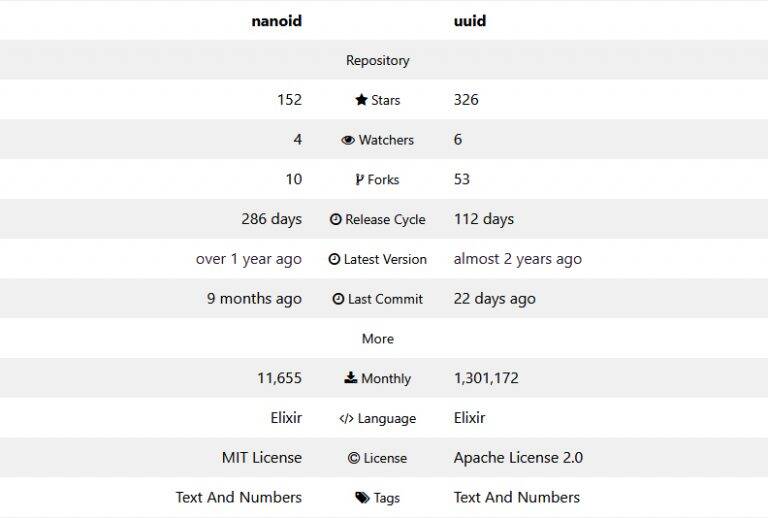This screenshot has height=518, width=768.
Task: Select nanoid's Text And Numbers tag
Action: click(x=239, y=497)
